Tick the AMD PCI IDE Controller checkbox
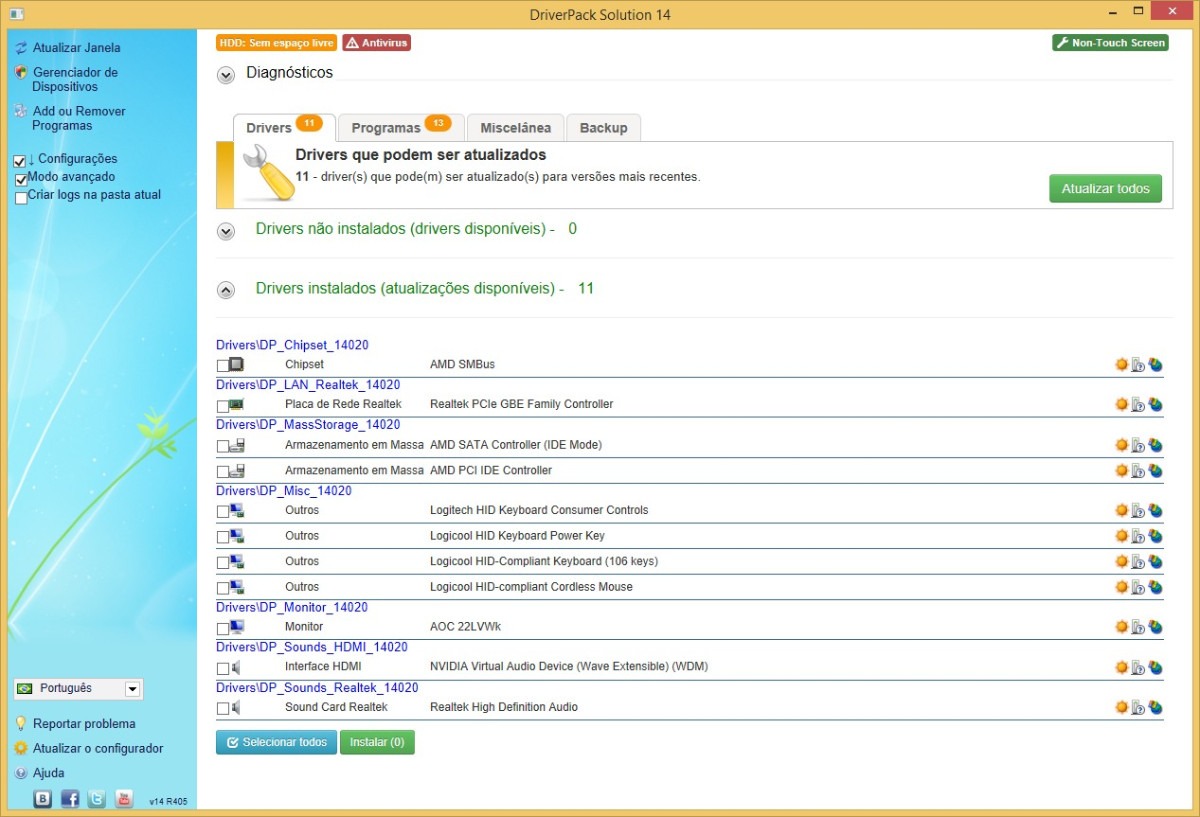Viewport: 1200px width, 817px height. pyautogui.click(x=222, y=472)
